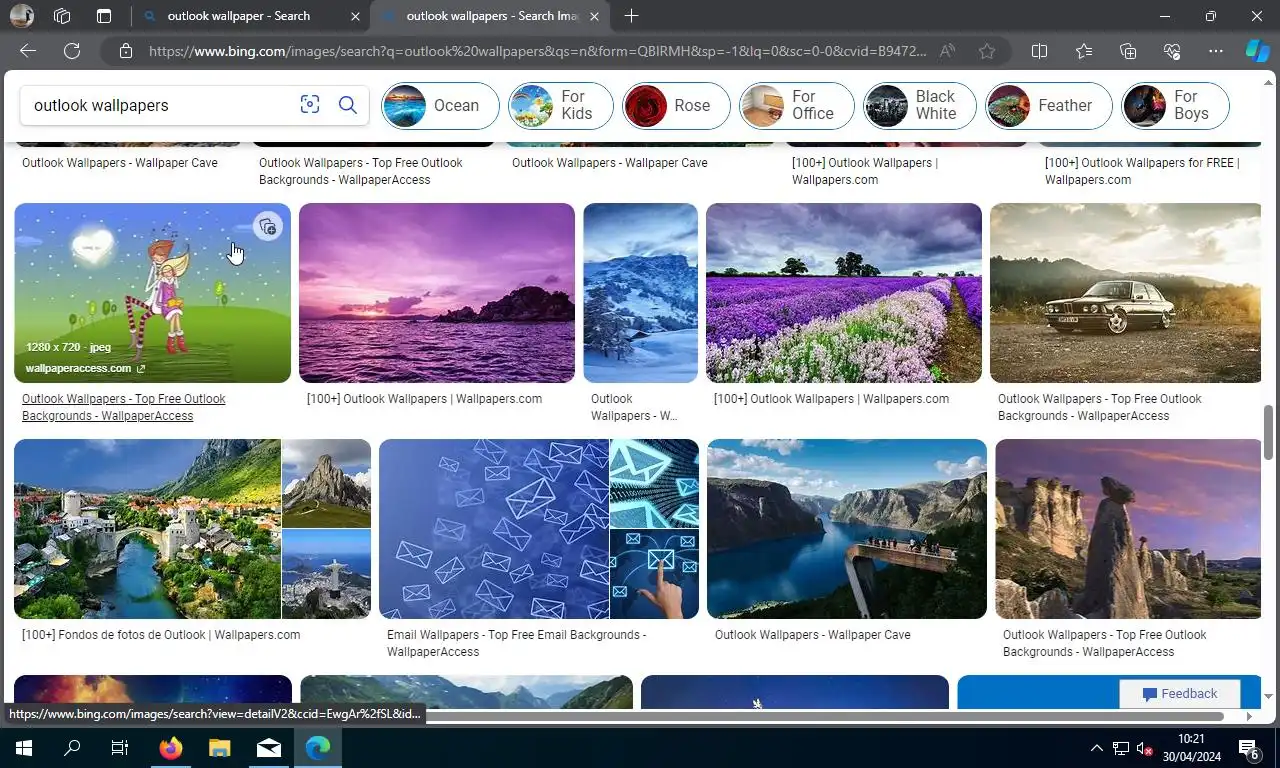Filter results by Rose chip
1280x768 pixels.
[676, 106]
